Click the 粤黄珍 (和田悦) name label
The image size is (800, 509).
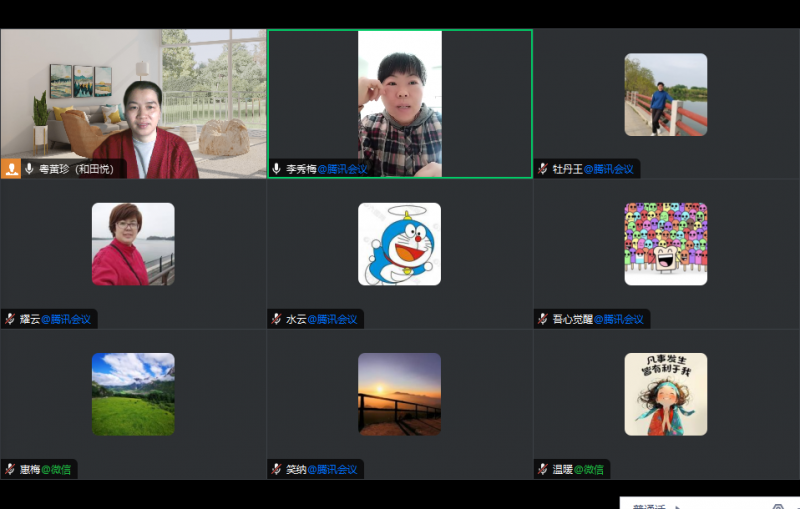[x=76, y=169]
